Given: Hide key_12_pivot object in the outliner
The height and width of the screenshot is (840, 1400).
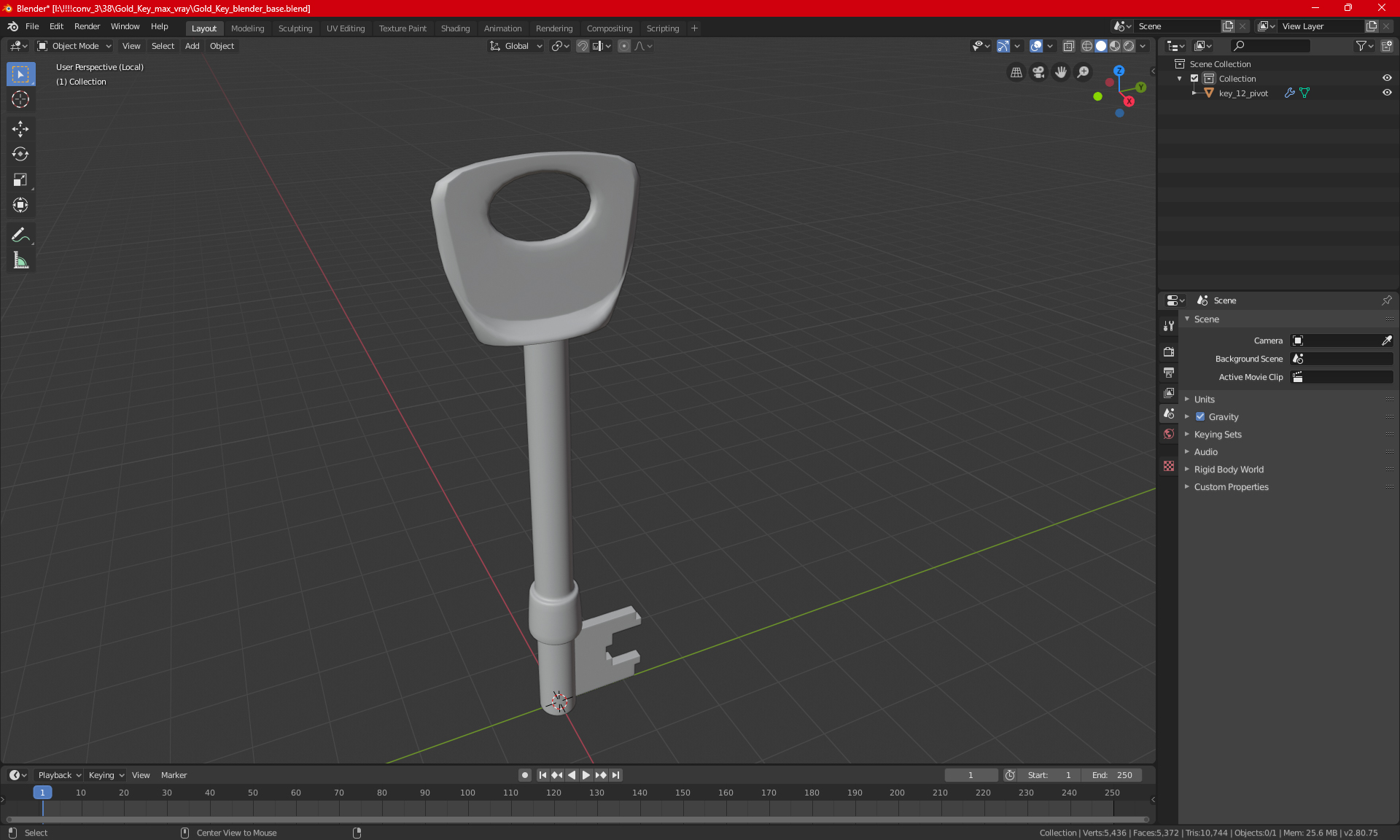Looking at the screenshot, I should [x=1387, y=93].
